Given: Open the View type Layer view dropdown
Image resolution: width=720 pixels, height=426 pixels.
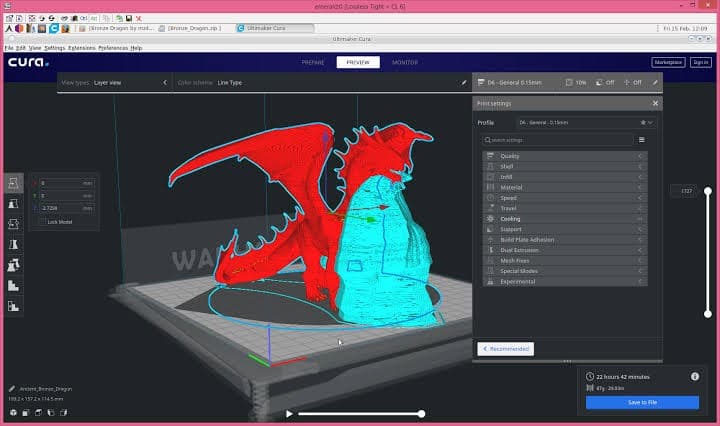Looking at the screenshot, I should pos(115,83).
